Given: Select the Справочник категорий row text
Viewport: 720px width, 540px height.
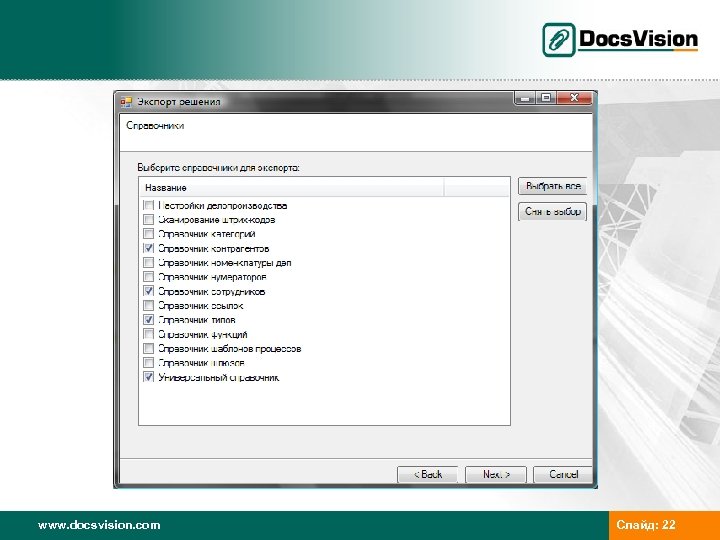Looking at the screenshot, I should (x=207, y=234).
